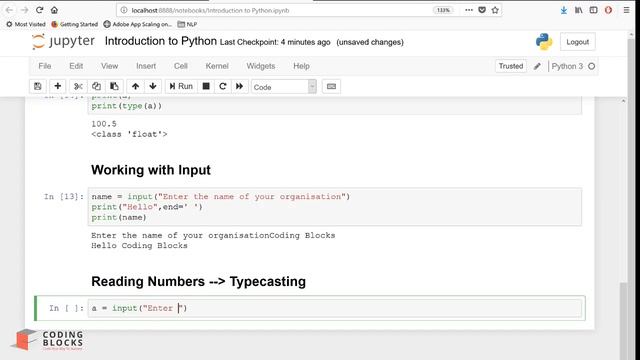Viewport: 640px width, 360px height.
Task: Run the current cell
Action: click(181, 87)
